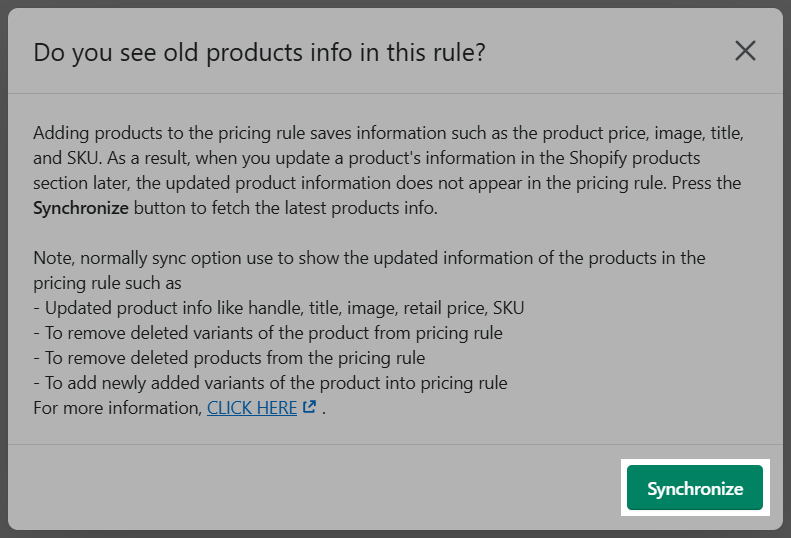Click the bold Synchronize word in the paragraph

click(81, 208)
